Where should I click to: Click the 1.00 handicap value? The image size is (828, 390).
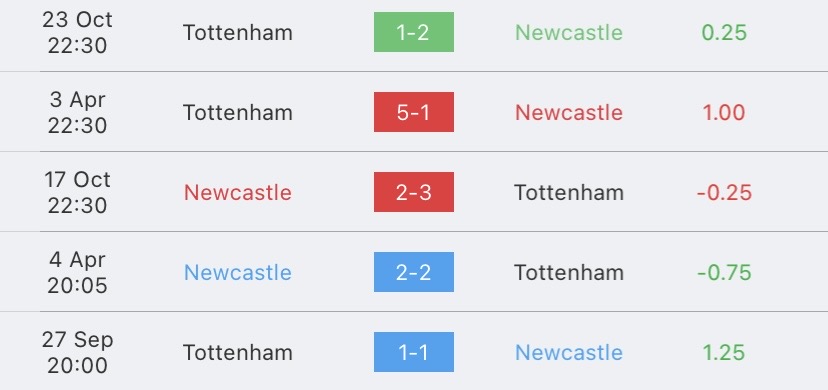(724, 112)
